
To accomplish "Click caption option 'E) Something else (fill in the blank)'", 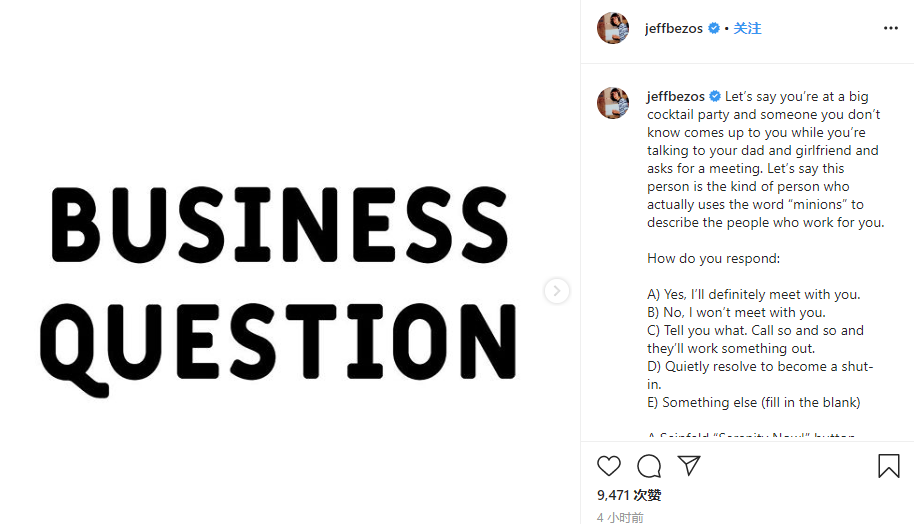I will click(753, 402).
